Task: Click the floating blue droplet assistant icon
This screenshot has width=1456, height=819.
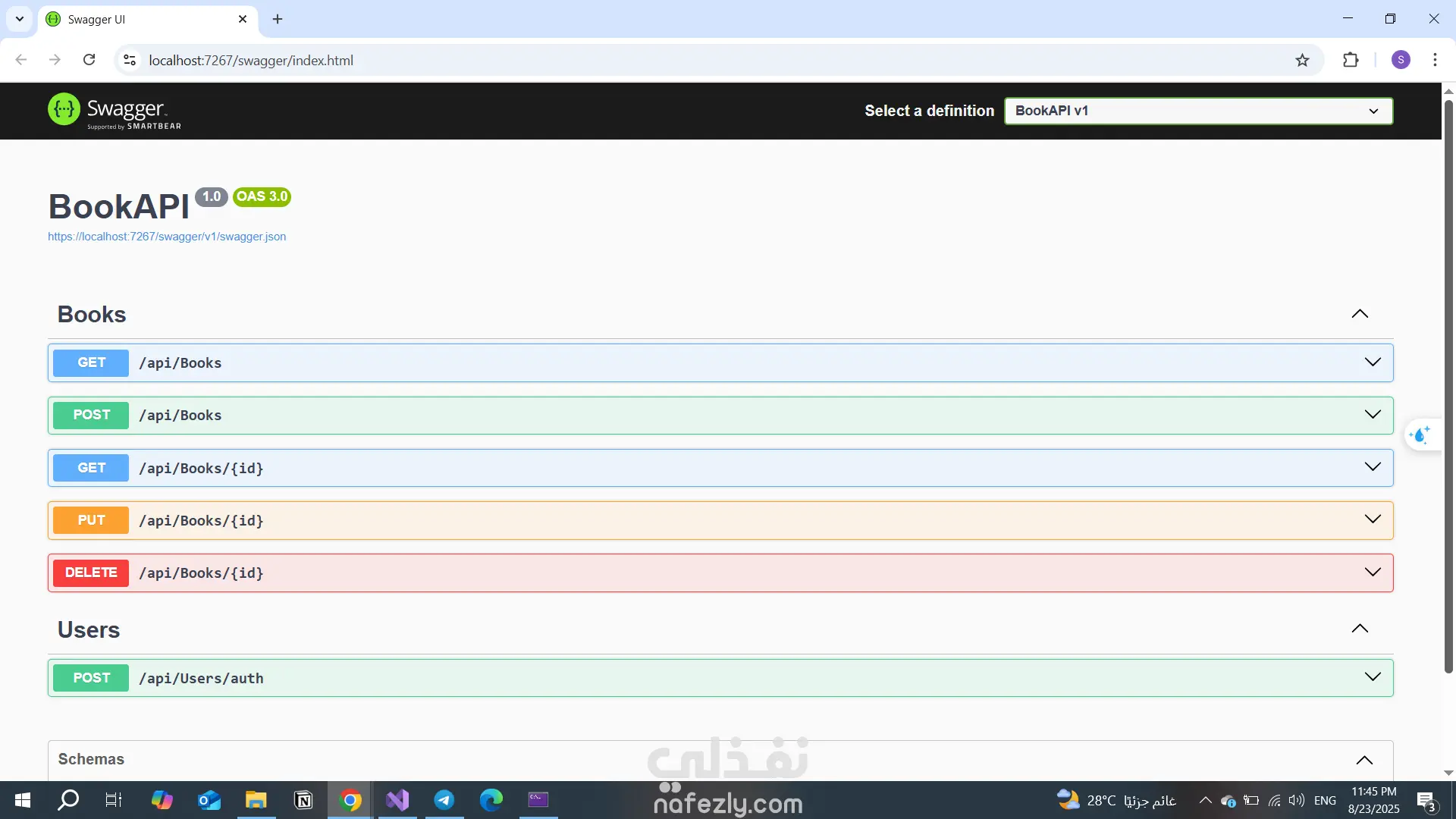Action: (1420, 435)
